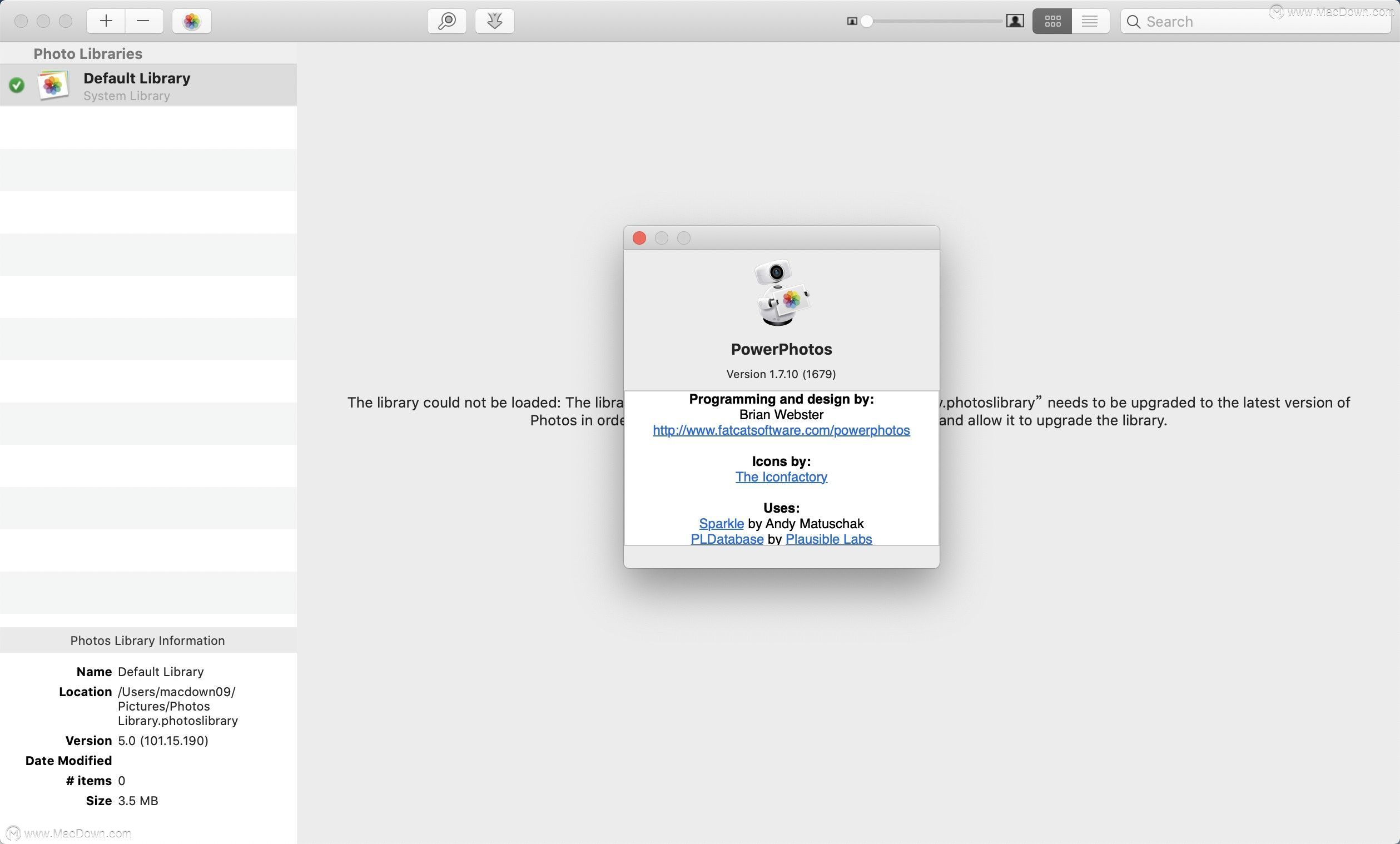Click the search magnifying glass icon
This screenshot has height=844, width=1400.
(x=1133, y=22)
